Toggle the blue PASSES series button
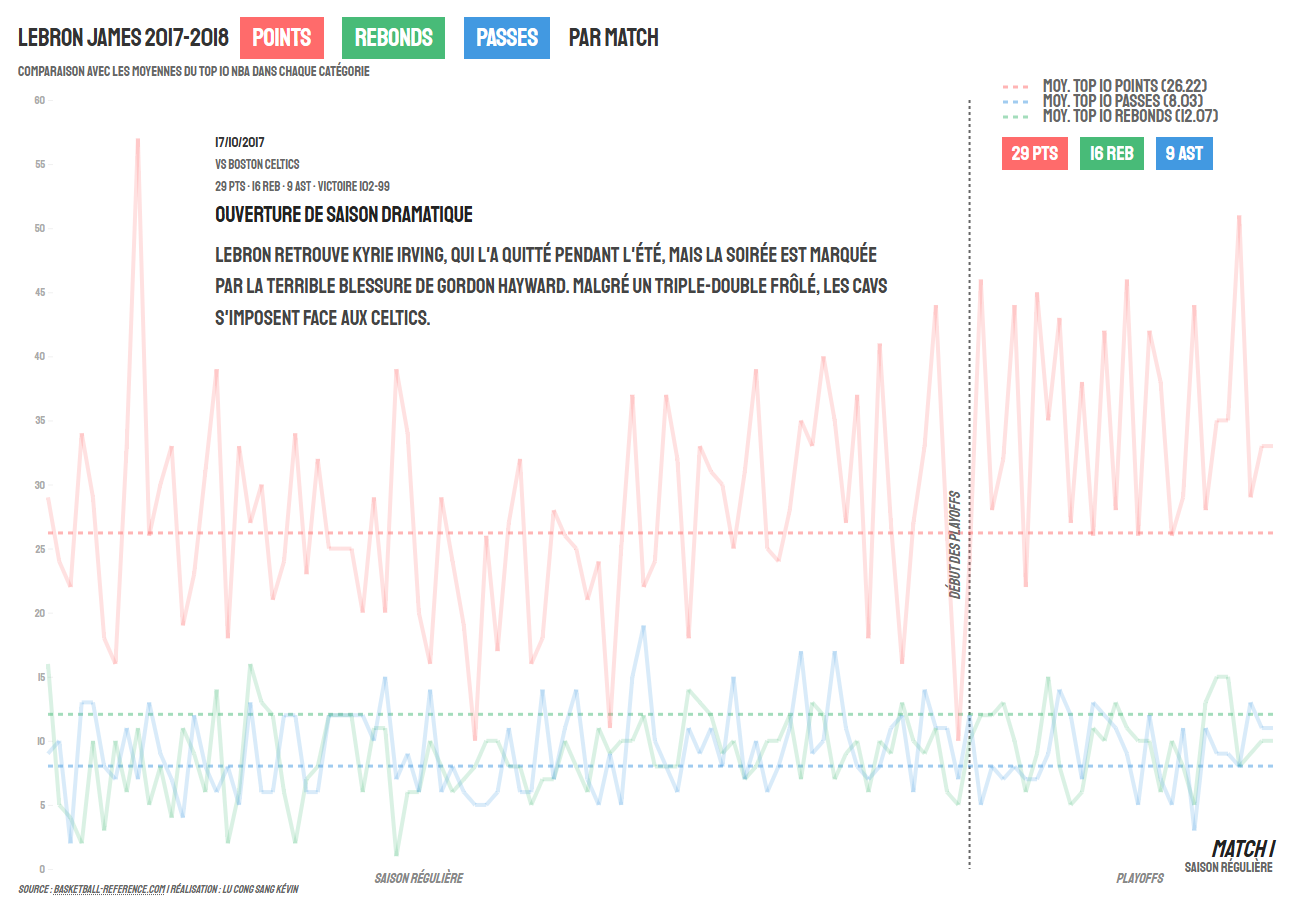The height and width of the screenshot is (904, 1312). 507,38
